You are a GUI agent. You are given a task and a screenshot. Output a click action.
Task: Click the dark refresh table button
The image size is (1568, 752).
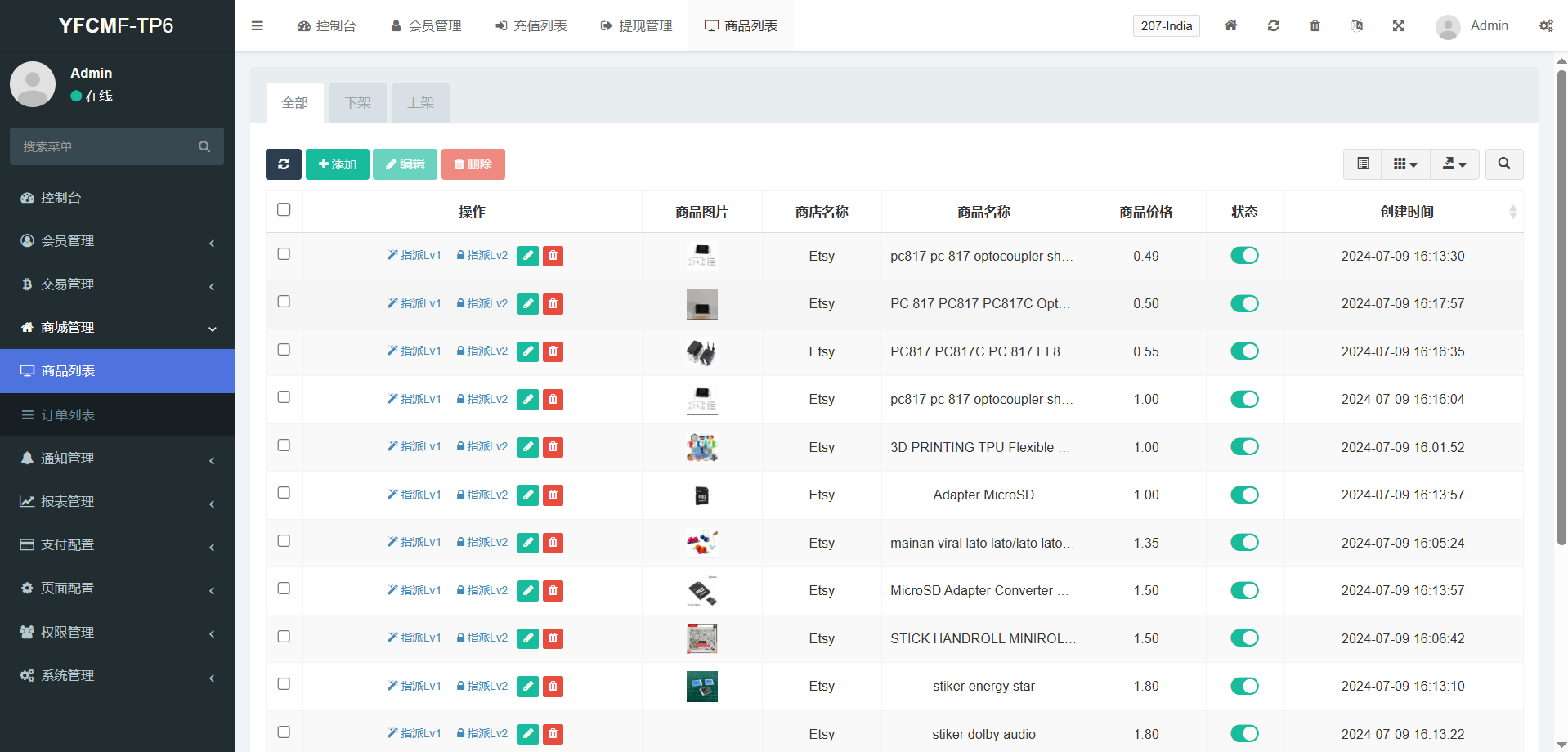[x=283, y=164]
